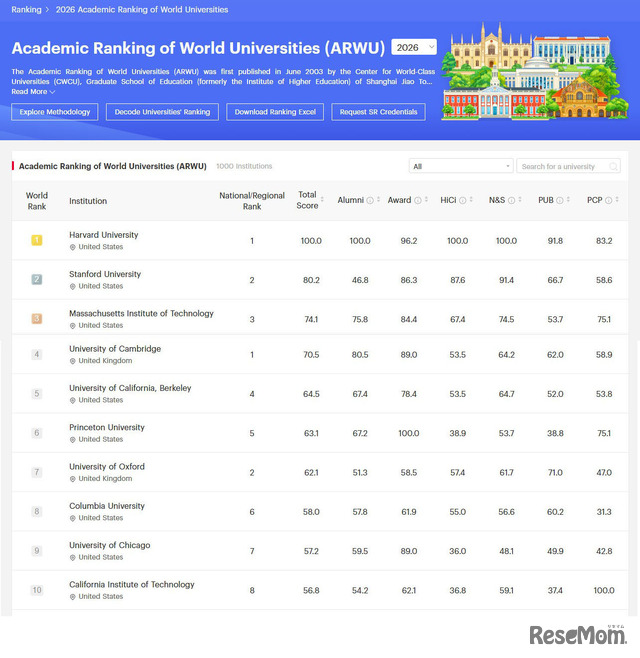Click the Academic Ranking of World Universities heading
This screenshot has height=658, width=640.
(x=198, y=48)
